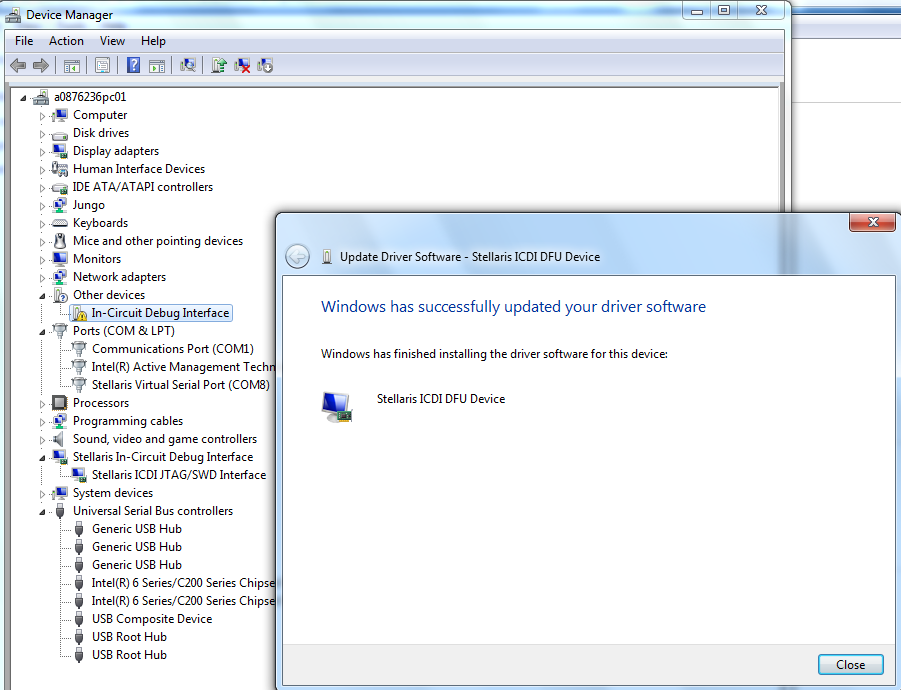
Task: Expand the Disk drives node
Action: click(x=42, y=134)
